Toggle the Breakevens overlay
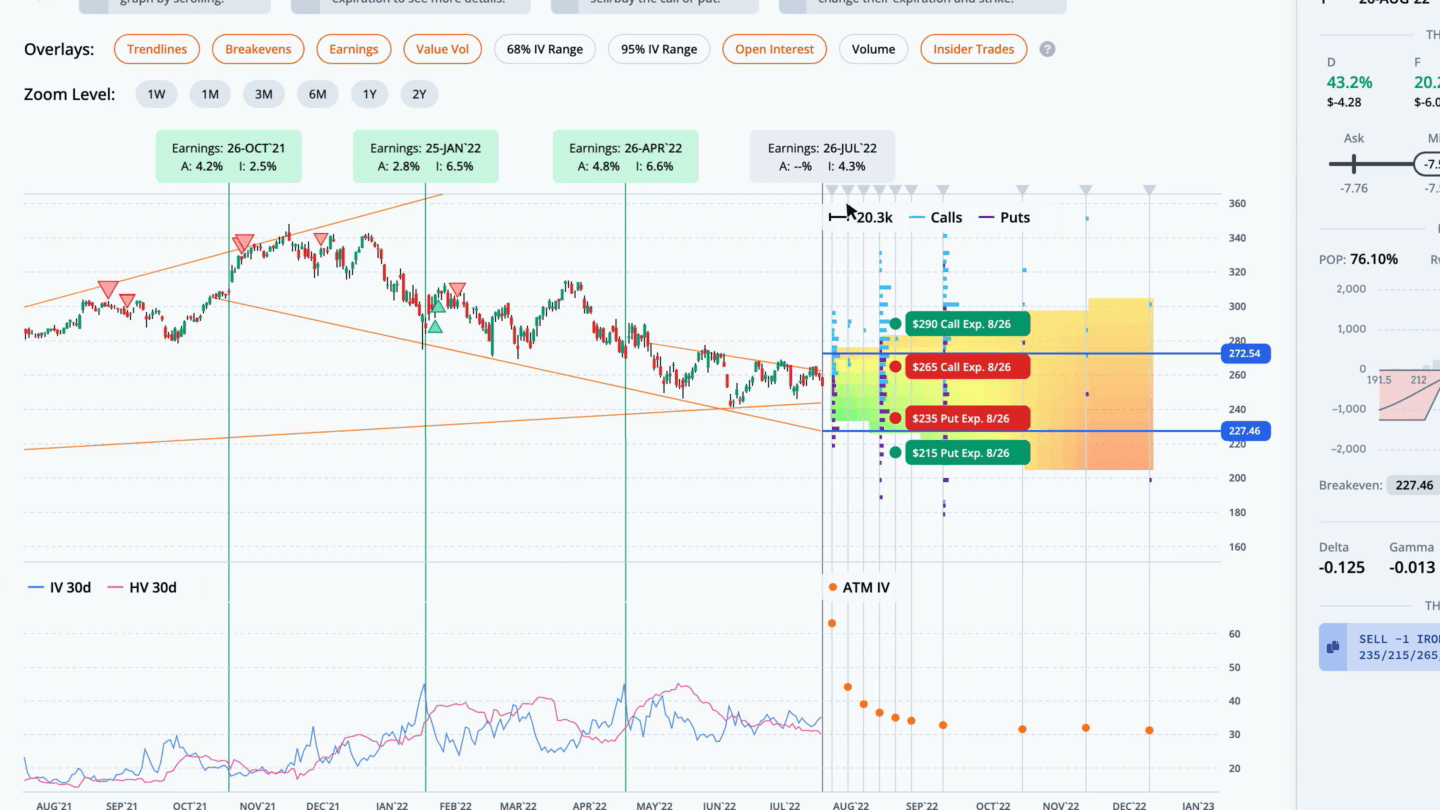The image size is (1440, 810). [x=258, y=49]
